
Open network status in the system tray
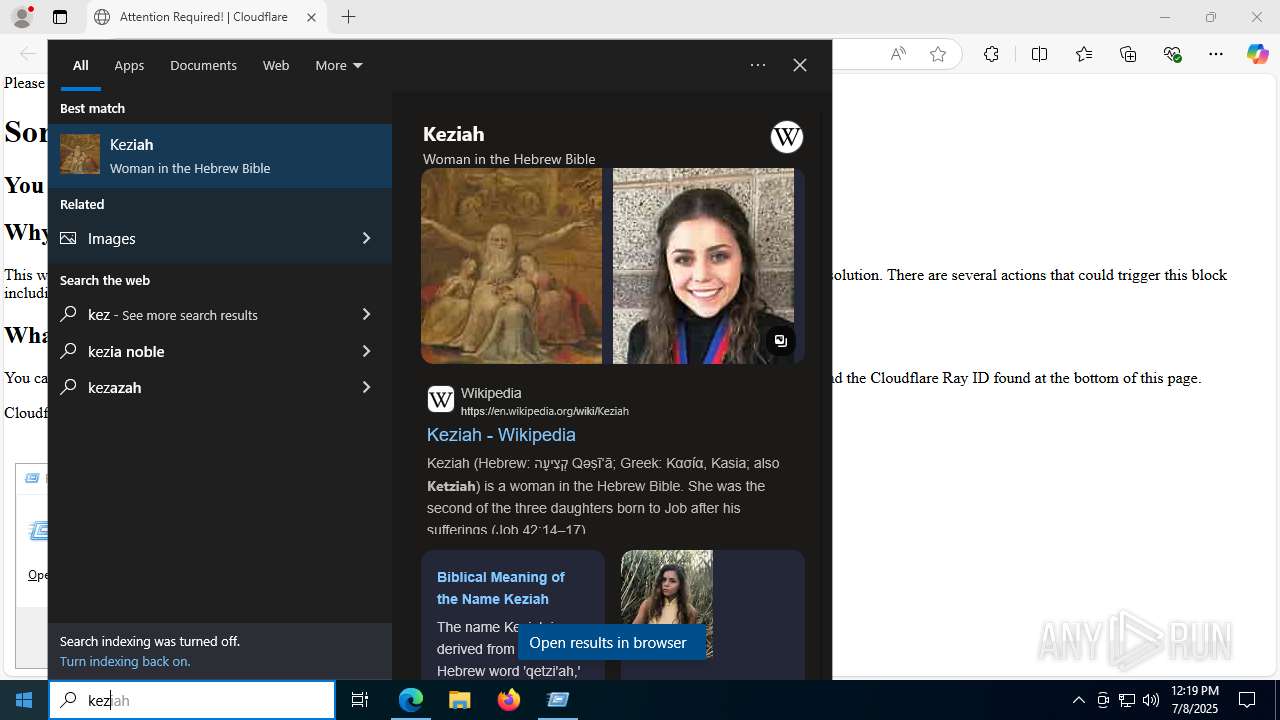[x=1127, y=700]
